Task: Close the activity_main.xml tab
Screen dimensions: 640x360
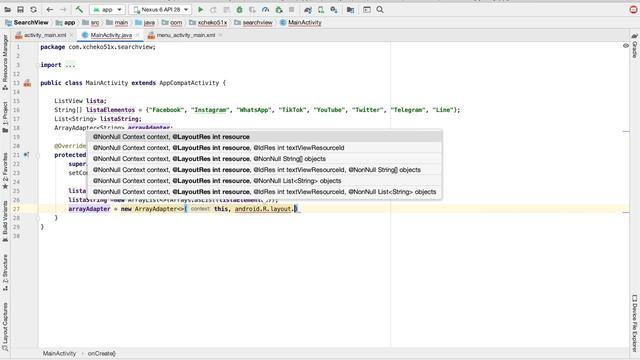Action: [71, 35]
